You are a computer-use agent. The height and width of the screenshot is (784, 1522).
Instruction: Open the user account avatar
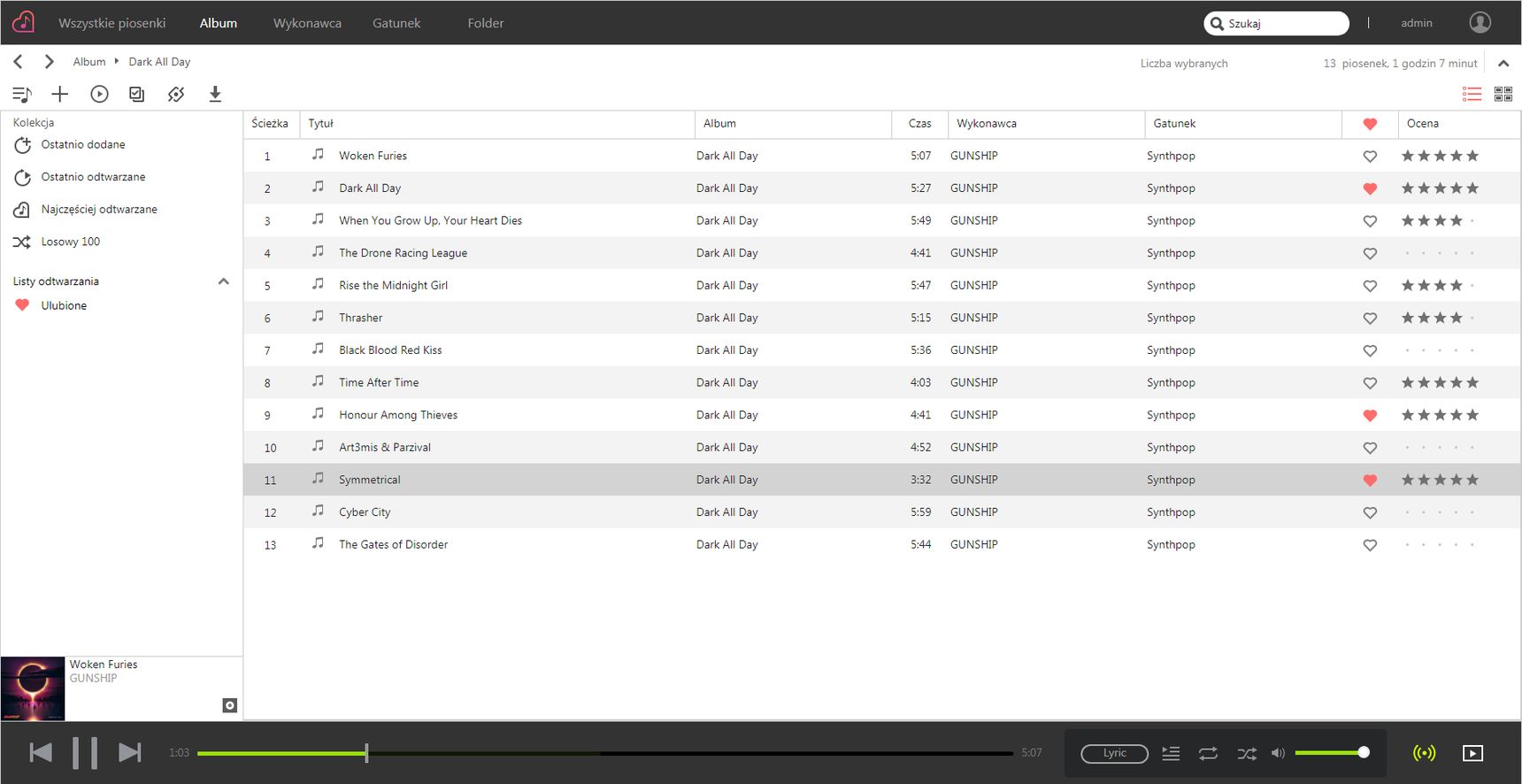[1480, 22]
